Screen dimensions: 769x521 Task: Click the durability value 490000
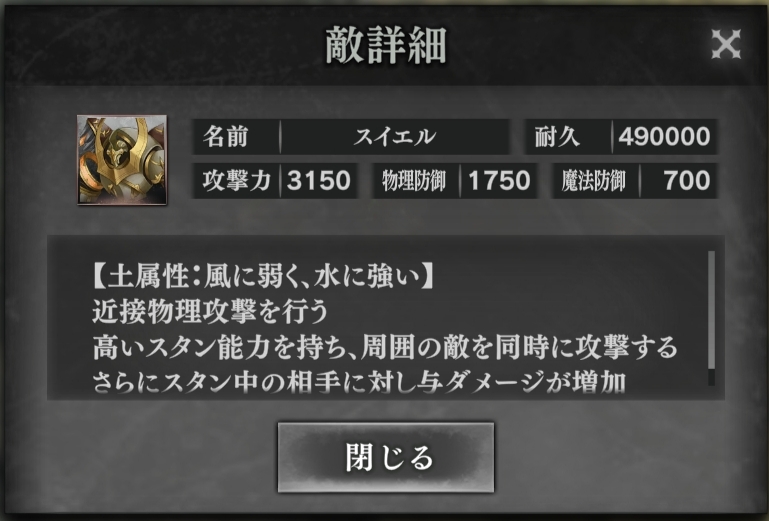(x=665, y=137)
